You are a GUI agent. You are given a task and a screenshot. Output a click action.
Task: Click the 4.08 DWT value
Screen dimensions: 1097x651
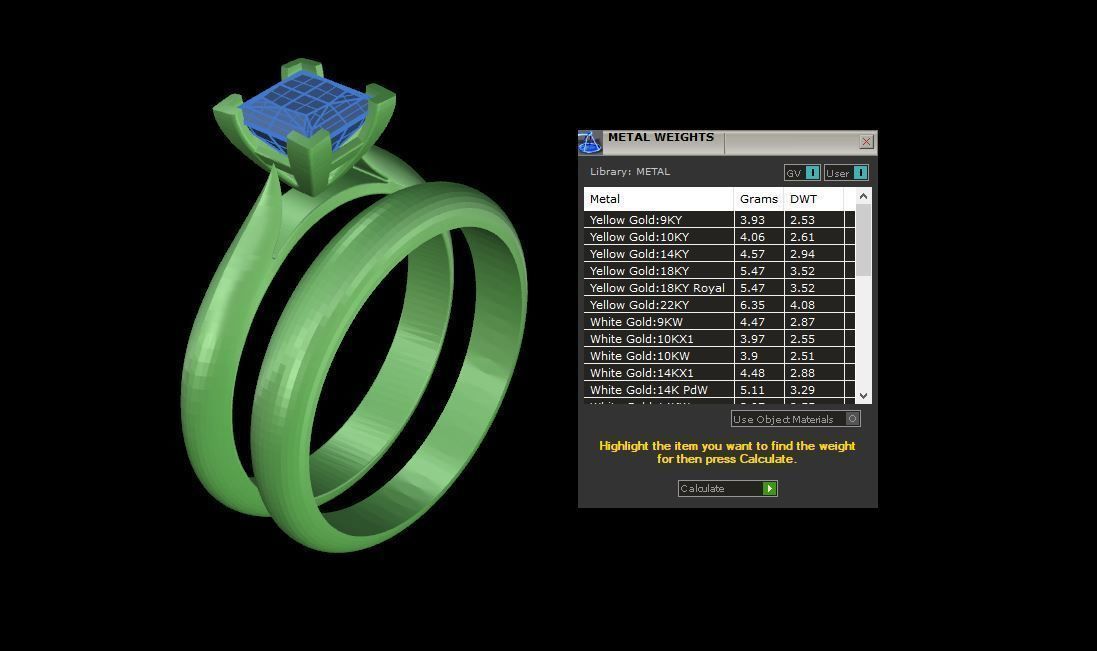802,305
